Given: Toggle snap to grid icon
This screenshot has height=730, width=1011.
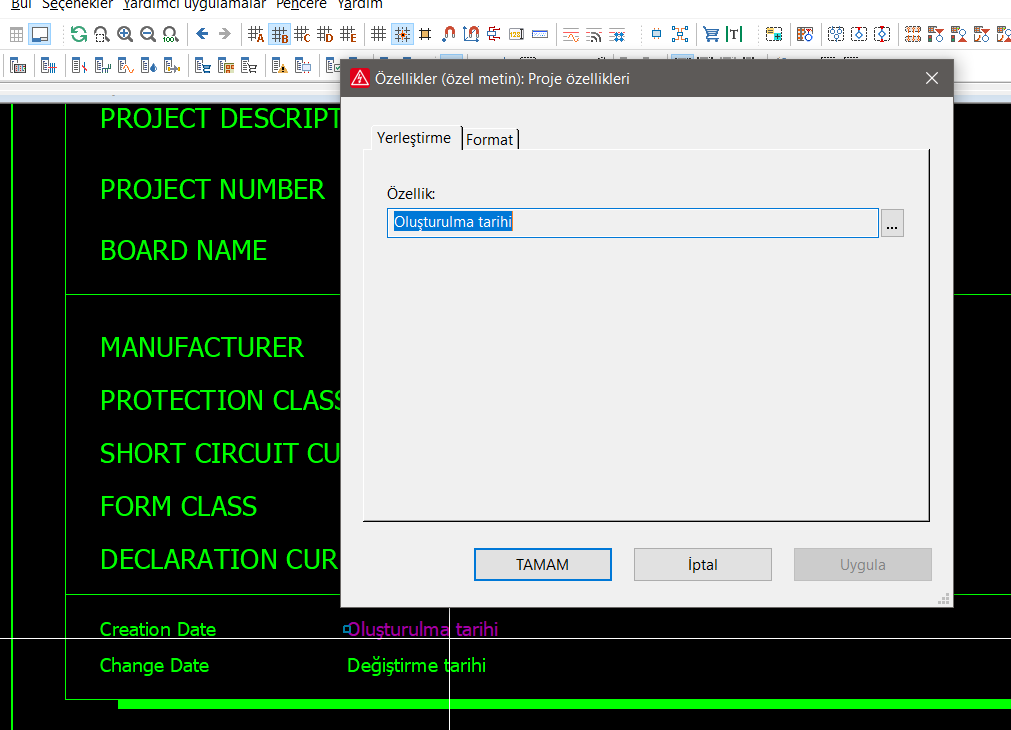Looking at the screenshot, I should click(x=402, y=34).
